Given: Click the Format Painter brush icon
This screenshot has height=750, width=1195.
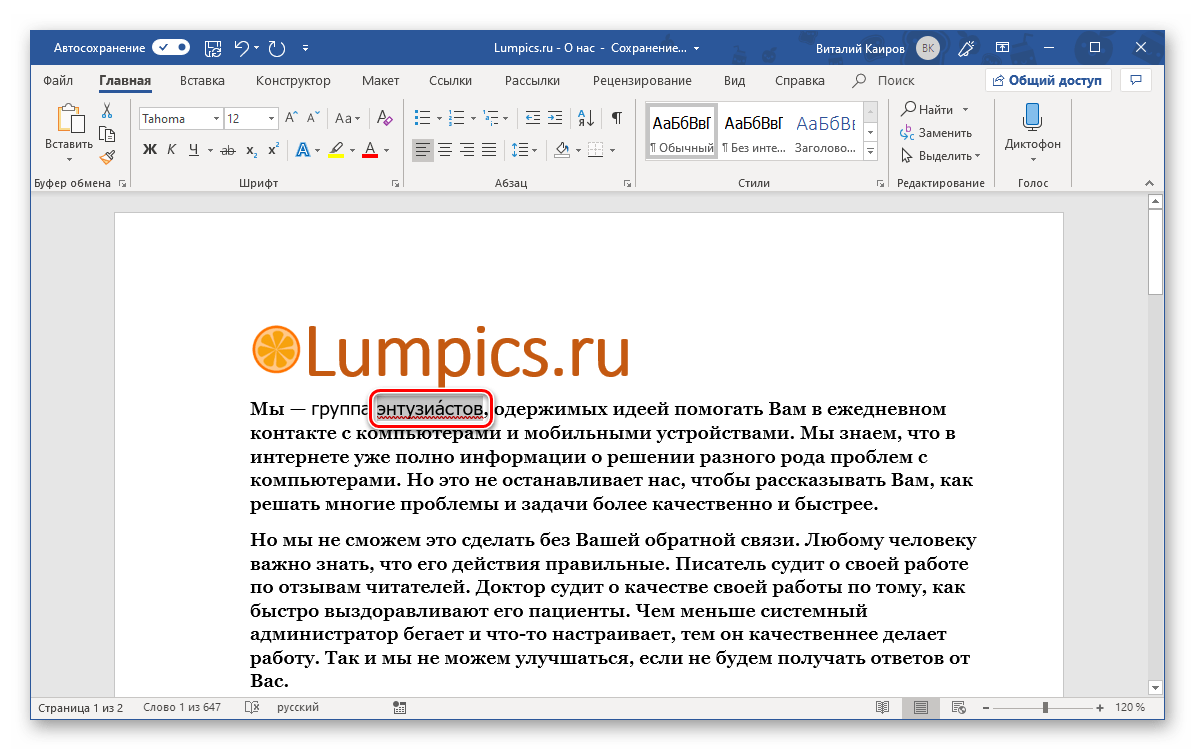Looking at the screenshot, I should pyautogui.click(x=107, y=156).
